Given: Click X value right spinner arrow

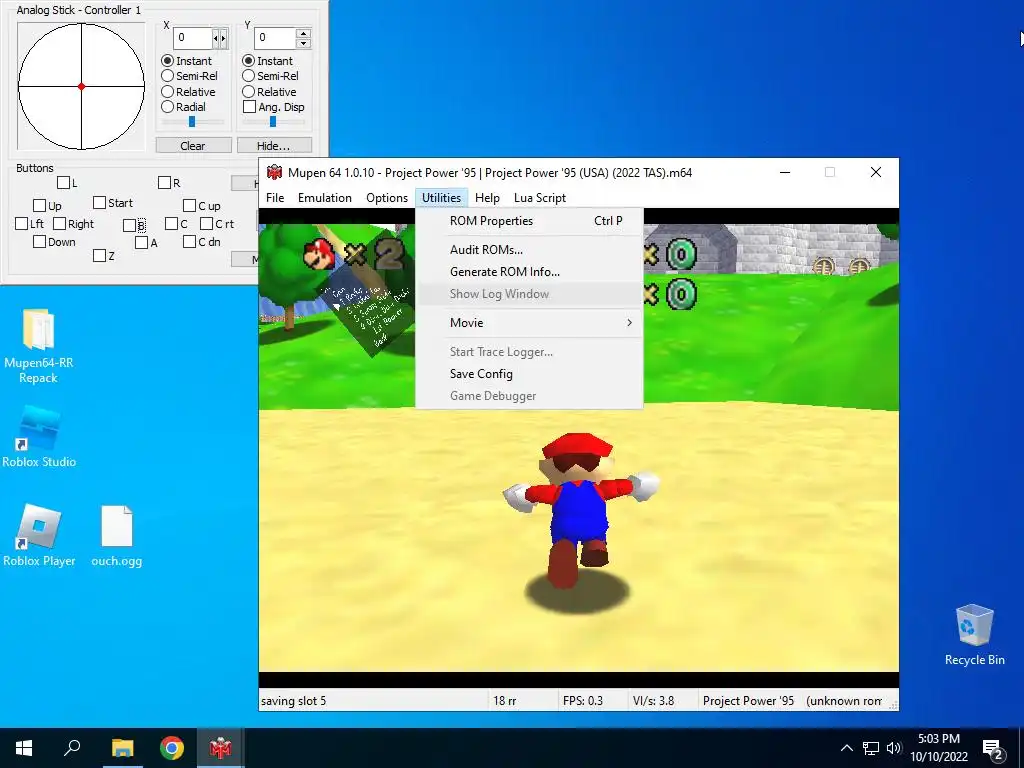Looking at the screenshot, I should tap(224, 38).
